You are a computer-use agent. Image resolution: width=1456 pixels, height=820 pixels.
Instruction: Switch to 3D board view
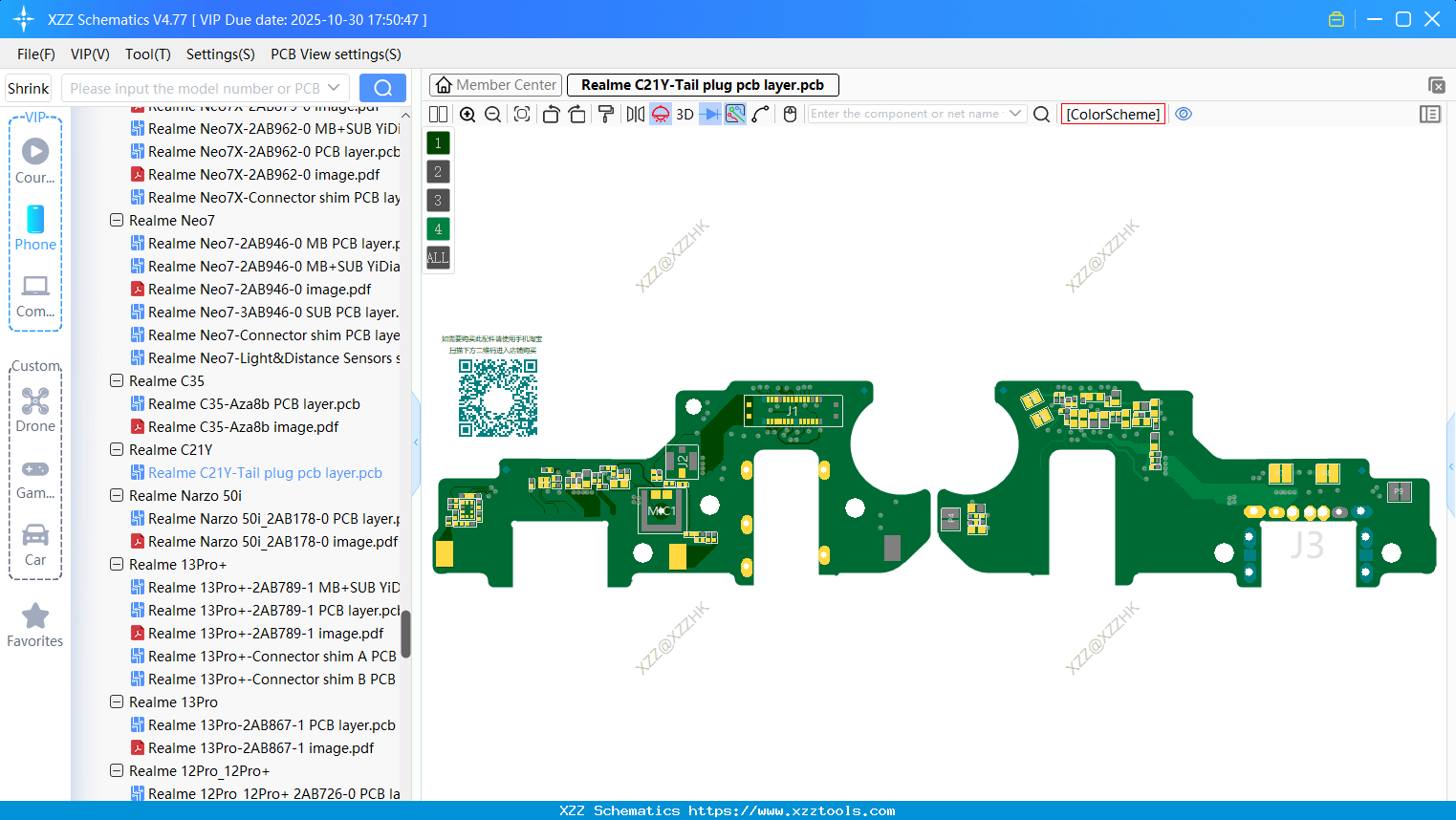tap(685, 114)
